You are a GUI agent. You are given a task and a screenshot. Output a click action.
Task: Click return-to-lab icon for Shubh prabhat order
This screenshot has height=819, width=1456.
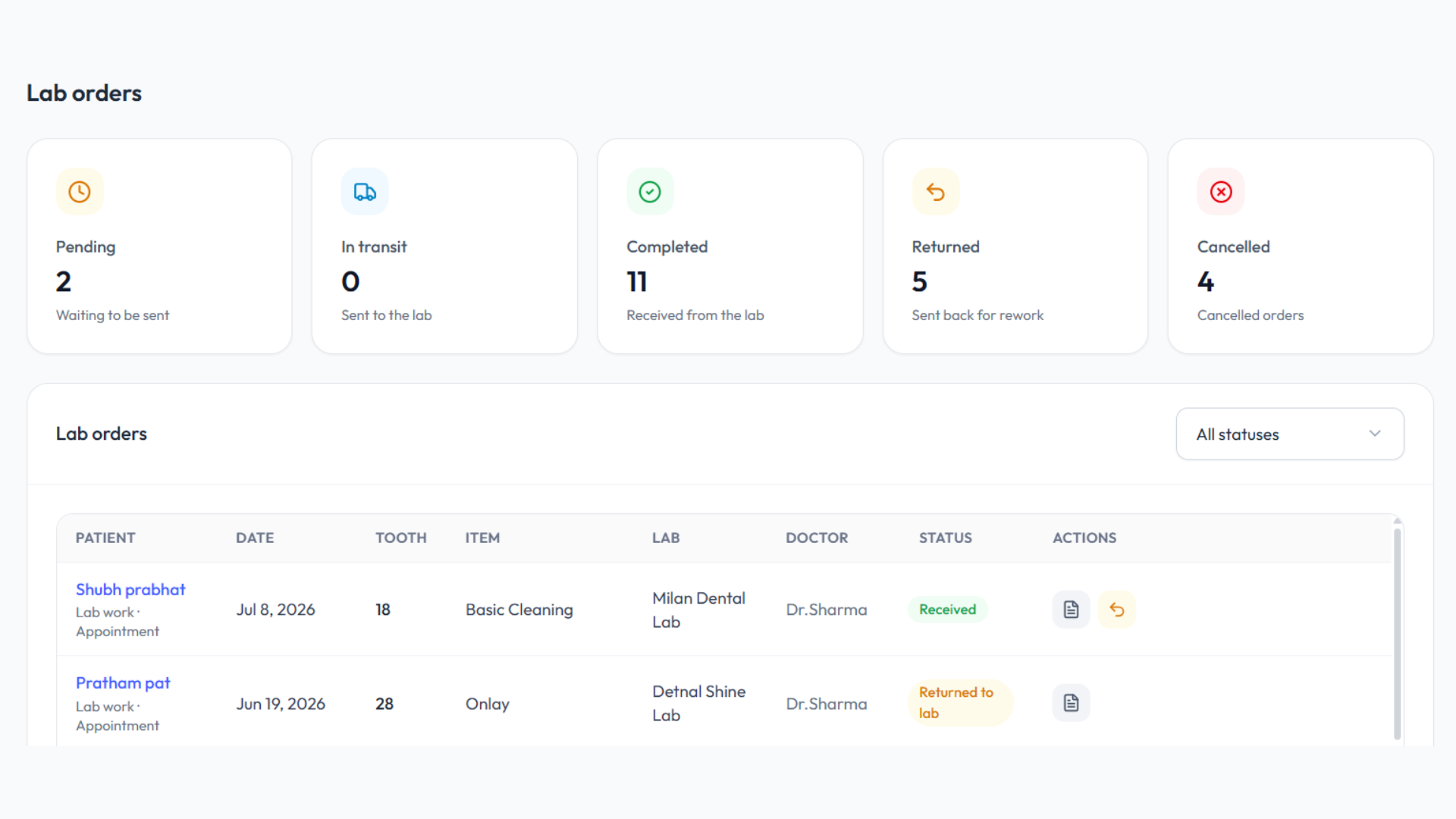coord(1116,610)
